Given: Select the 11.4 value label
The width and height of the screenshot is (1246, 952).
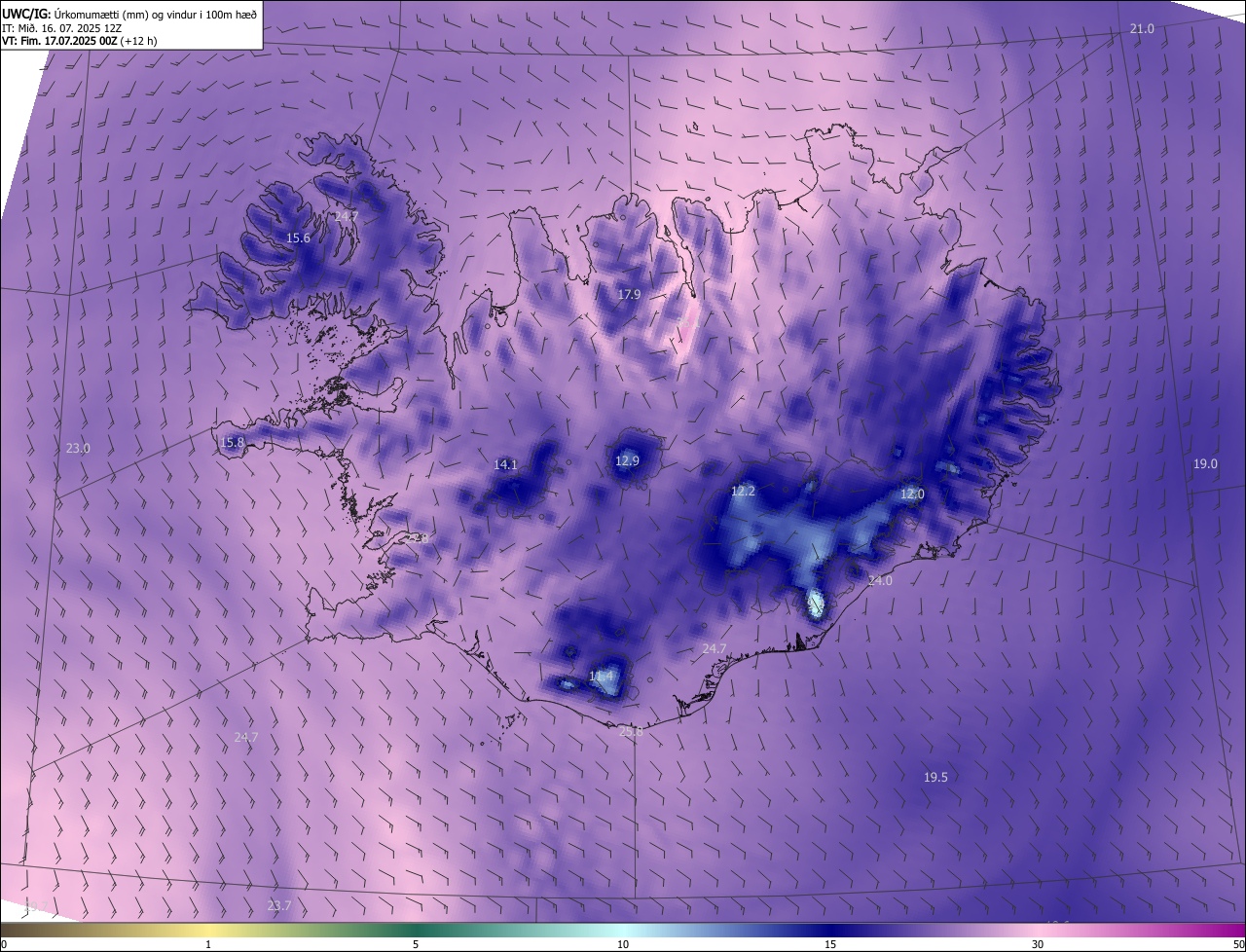Looking at the screenshot, I should [602, 677].
